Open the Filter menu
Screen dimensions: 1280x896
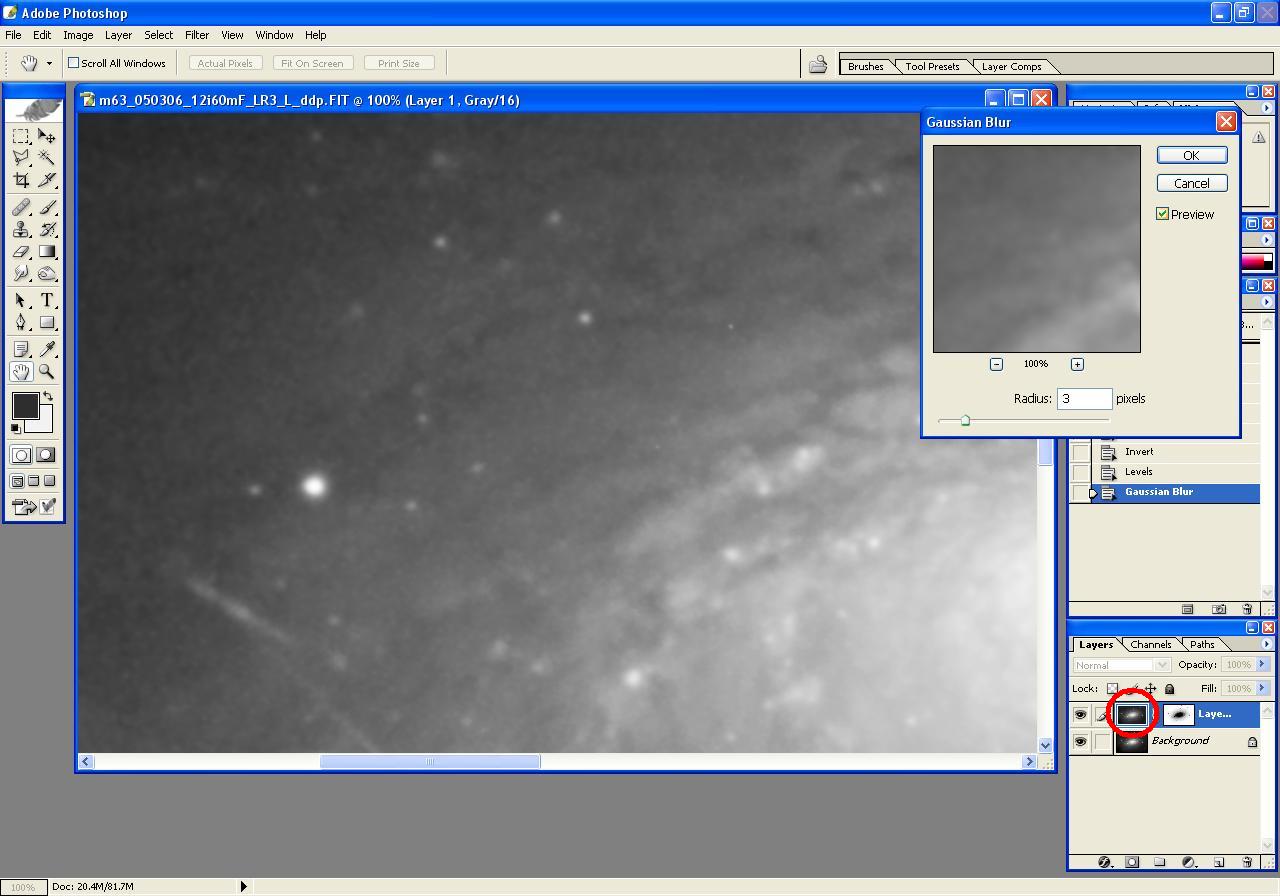(196, 35)
